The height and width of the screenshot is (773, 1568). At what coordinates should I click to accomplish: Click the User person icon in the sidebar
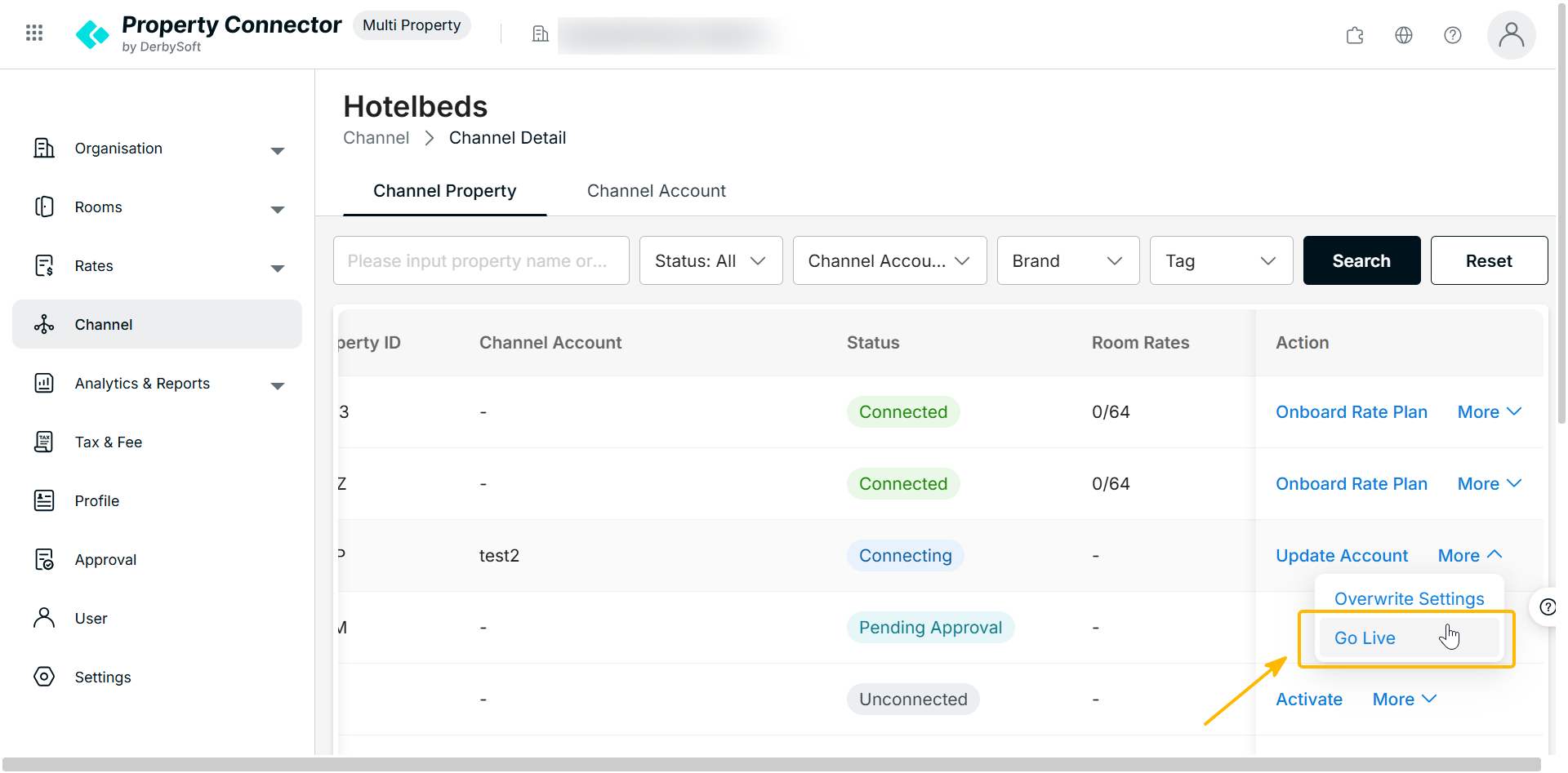click(44, 618)
